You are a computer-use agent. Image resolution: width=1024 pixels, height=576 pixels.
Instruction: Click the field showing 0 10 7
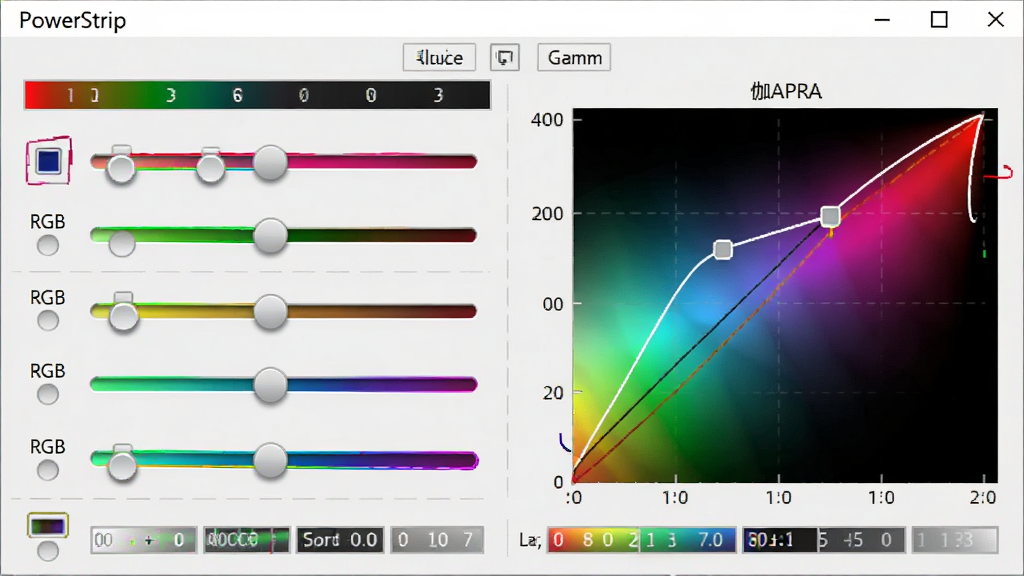click(x=438, y=540)
